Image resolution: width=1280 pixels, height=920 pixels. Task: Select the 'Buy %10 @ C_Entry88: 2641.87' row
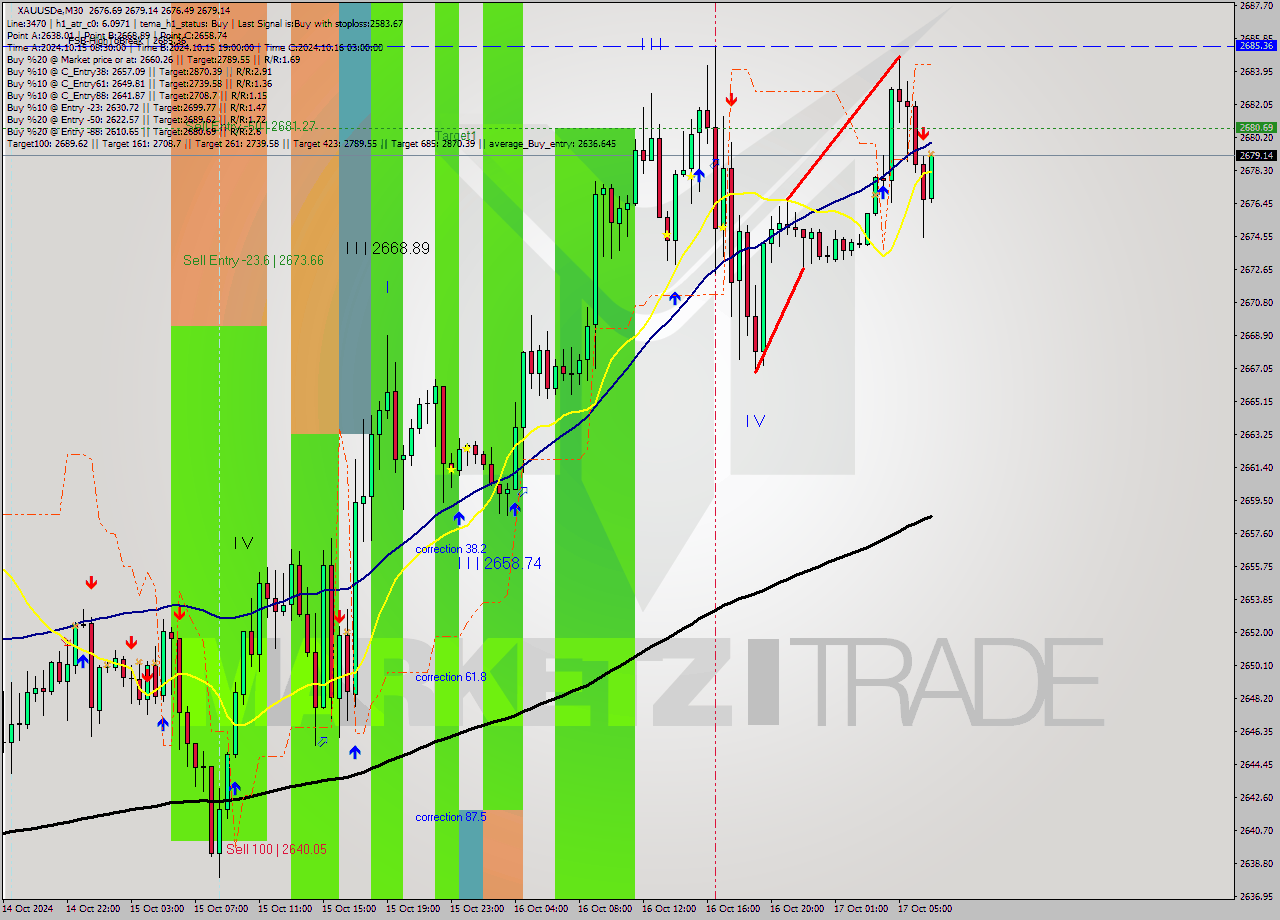pyautogui.click(x=139, y=95)
